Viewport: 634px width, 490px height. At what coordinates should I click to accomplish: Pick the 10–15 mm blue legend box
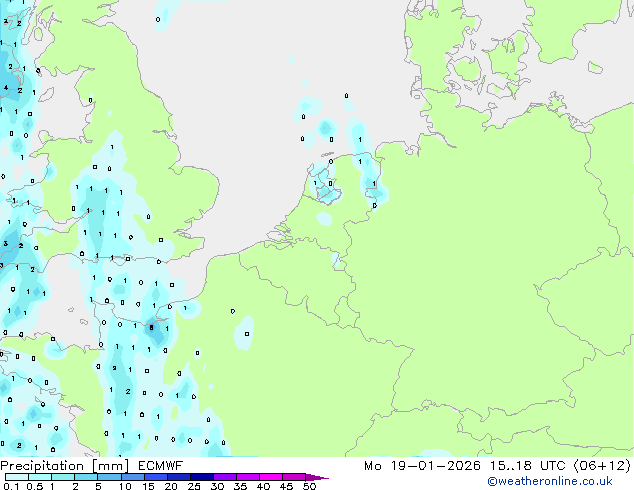pyautogui.click(x=132, y=477)
